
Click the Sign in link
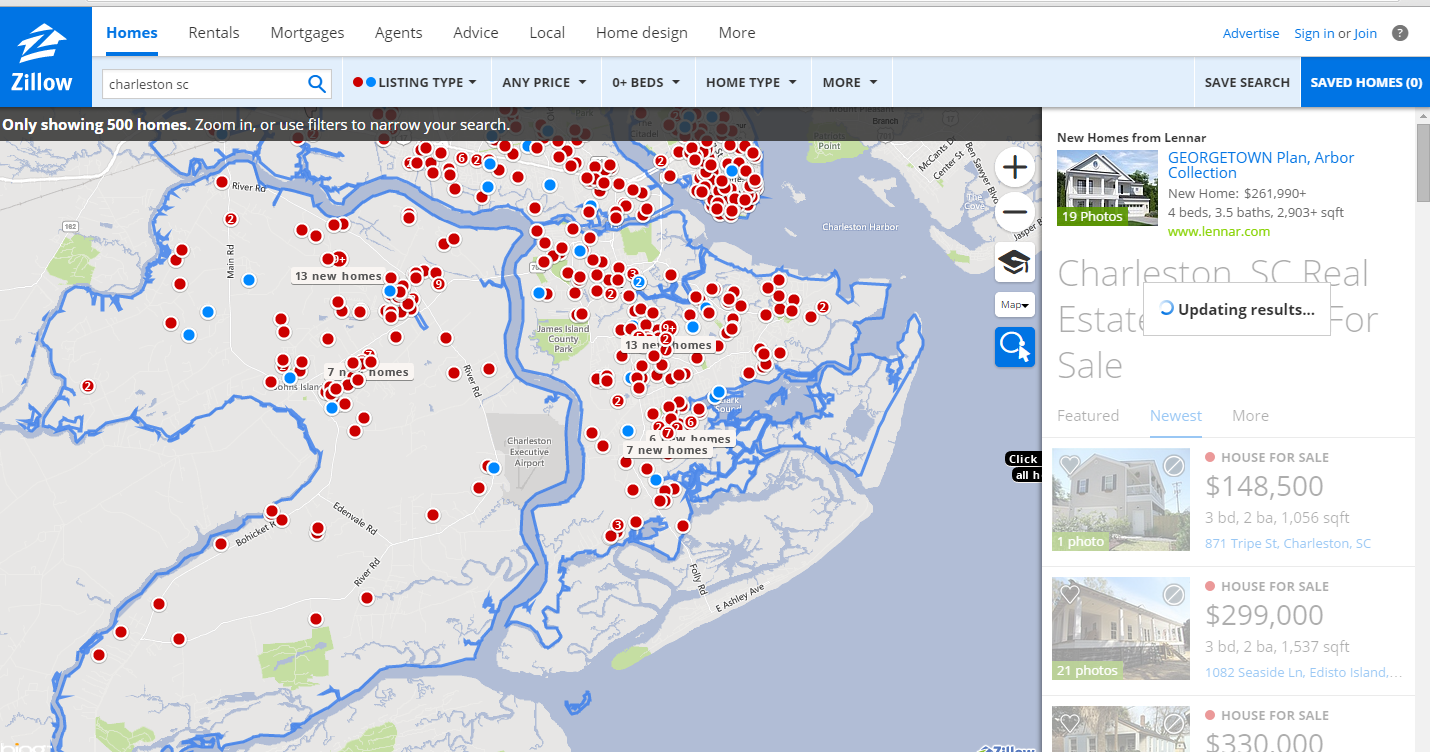(1314, 33)
